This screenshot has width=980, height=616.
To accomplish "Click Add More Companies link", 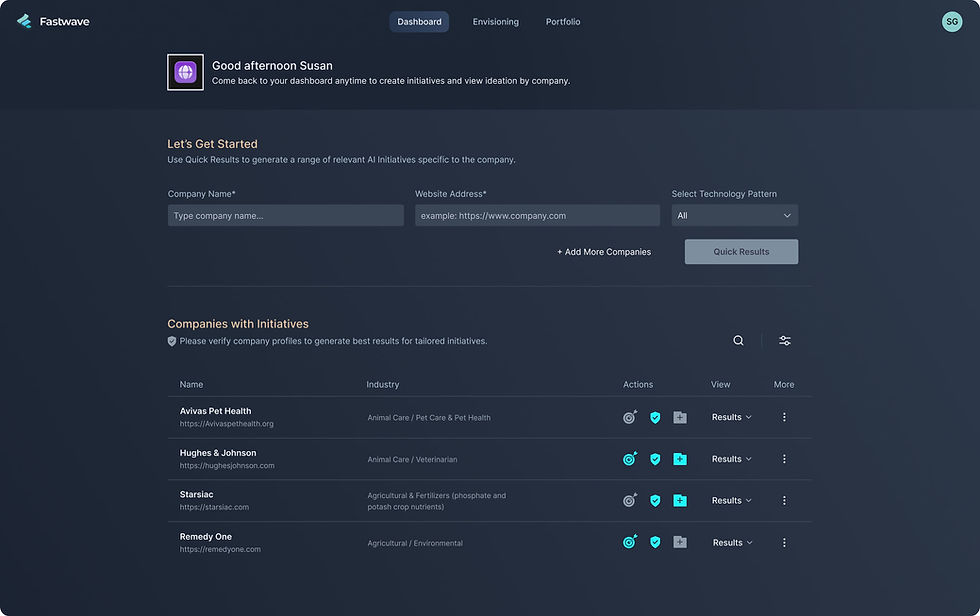I will [x=604, y=252].
